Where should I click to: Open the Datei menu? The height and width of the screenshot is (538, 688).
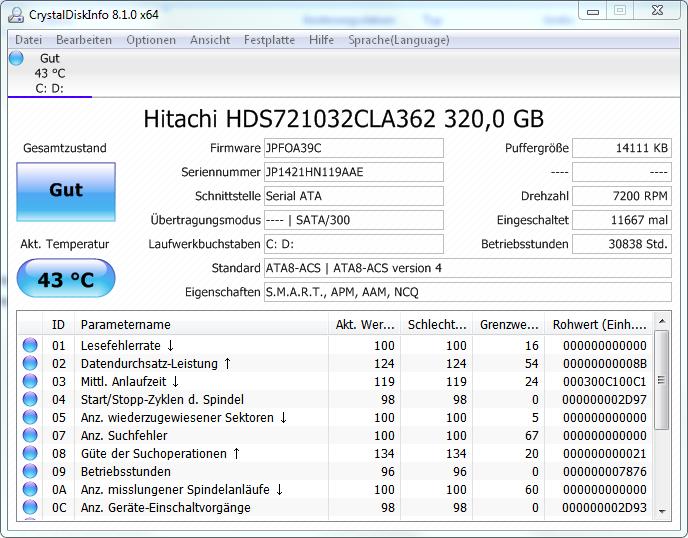pos(29,40)
